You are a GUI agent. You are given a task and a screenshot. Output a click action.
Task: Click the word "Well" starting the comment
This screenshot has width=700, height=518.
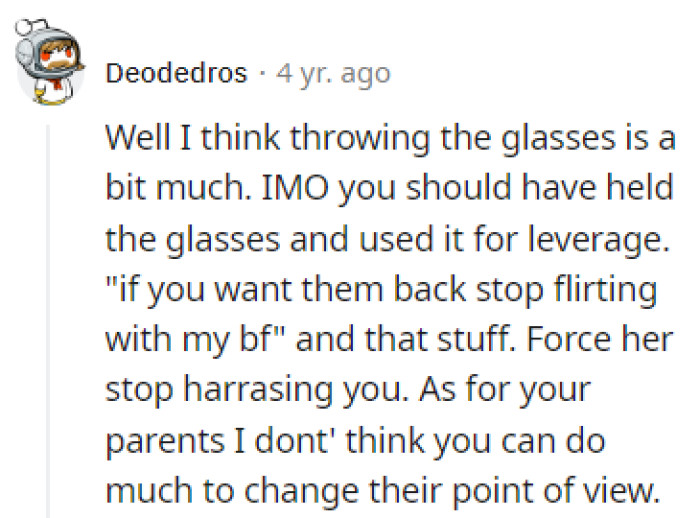coord(138,138)
